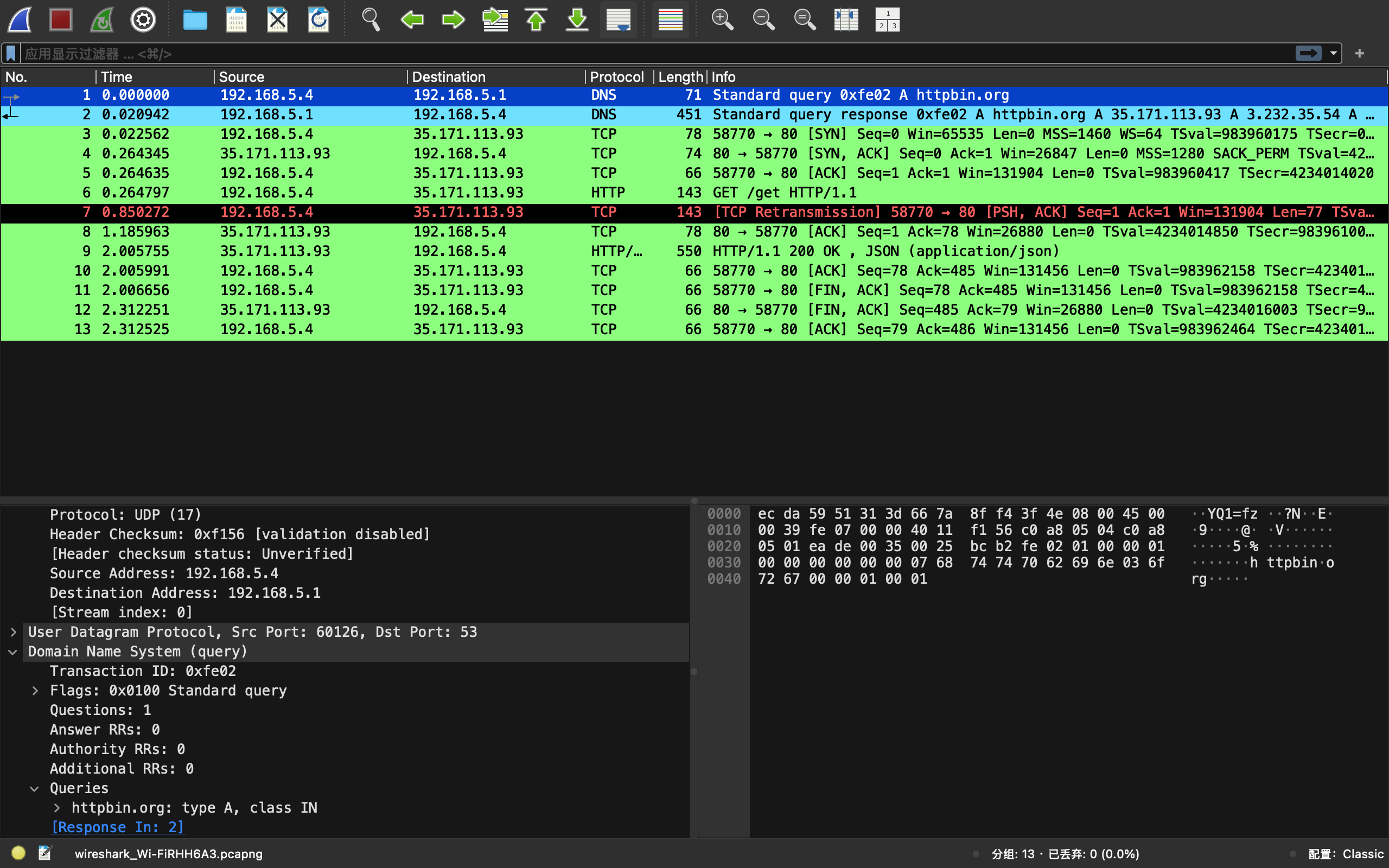Collapse Domain Name System (query) node
The height and width of the screenshot is (868, 1389).
pos(13,652)
